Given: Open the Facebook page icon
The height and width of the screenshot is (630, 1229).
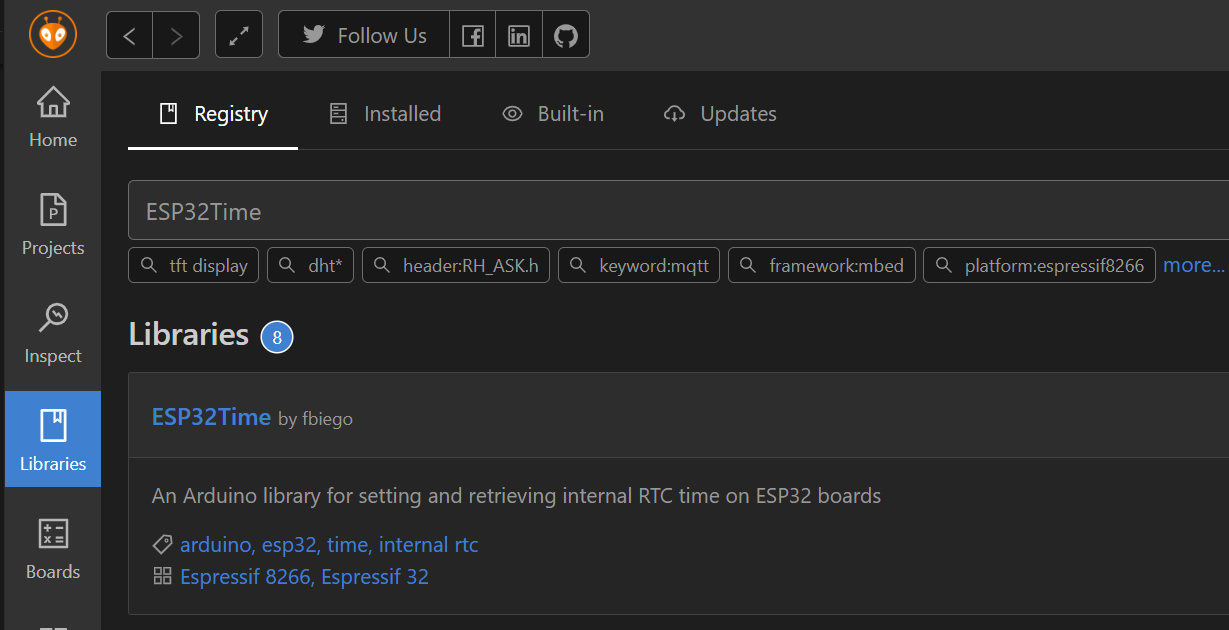Looking at the screenshot, I should (473, 35).
